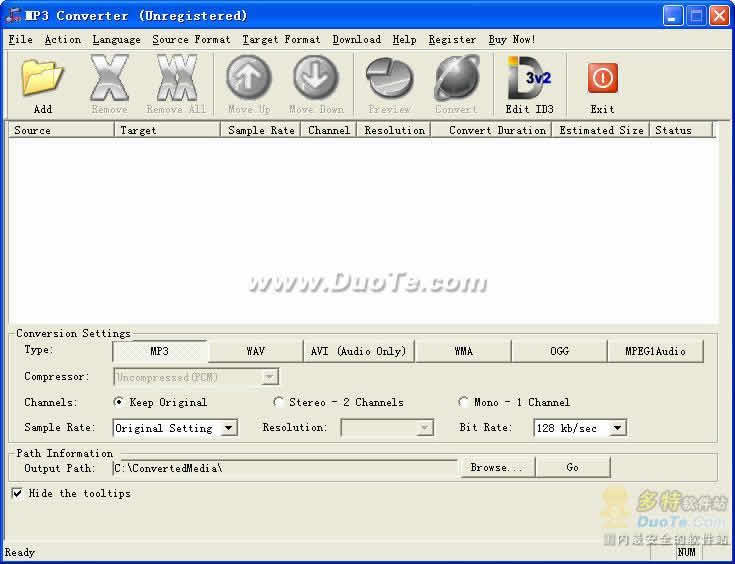Select WAV as conversion type
This screenshot has height=564, width=735.
(x=255, y=351)
